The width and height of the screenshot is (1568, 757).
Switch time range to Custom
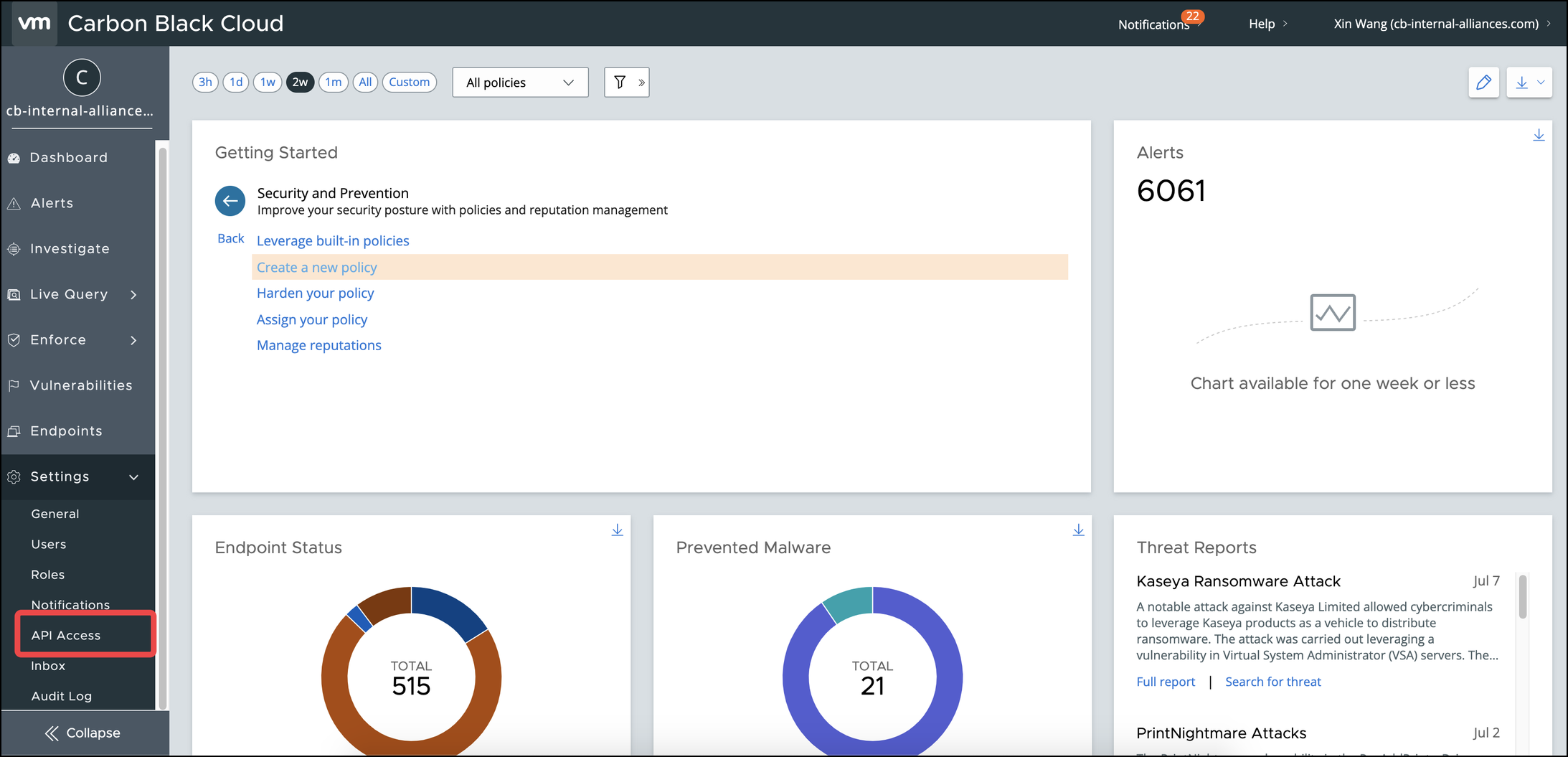[409, 83]
